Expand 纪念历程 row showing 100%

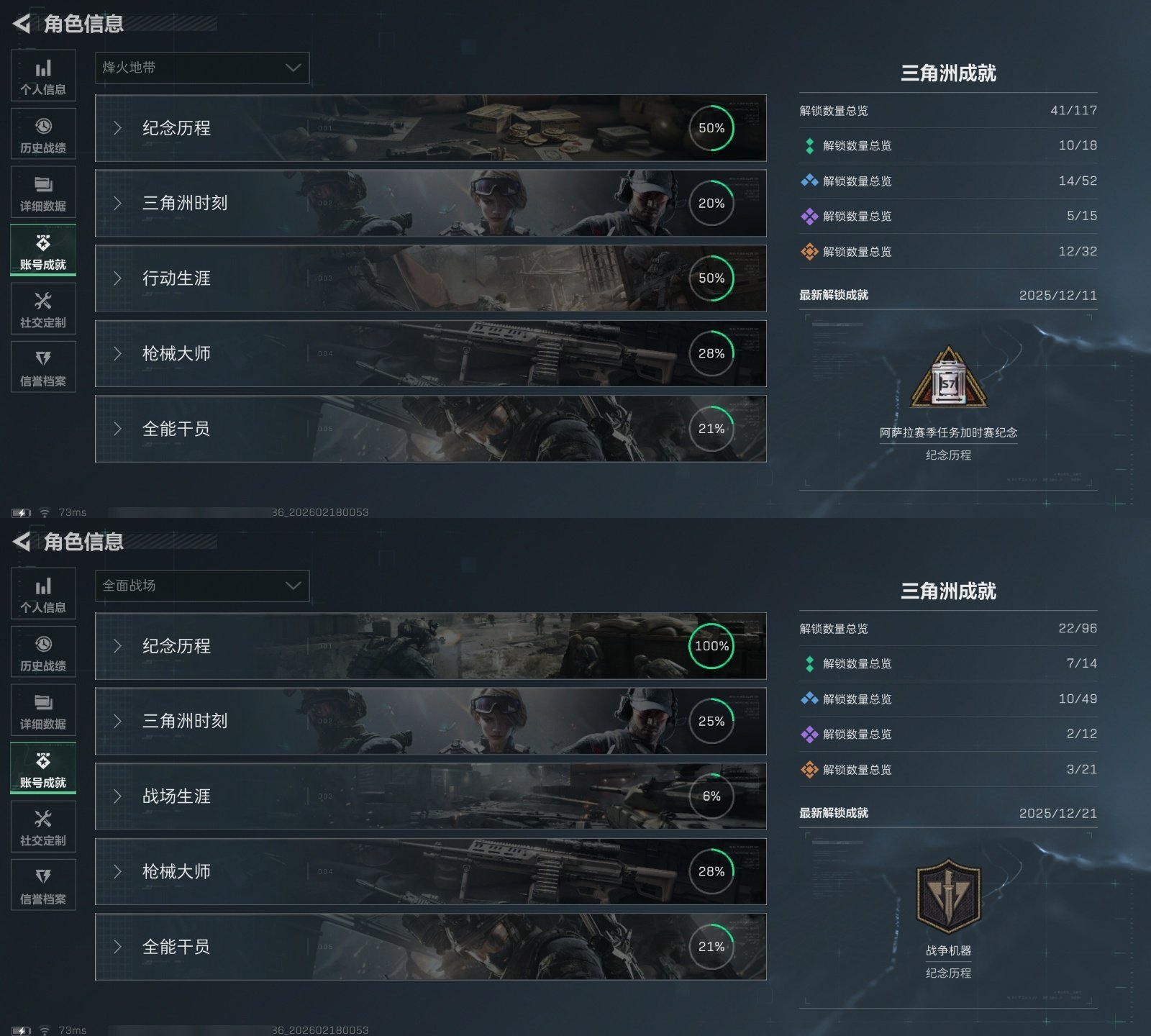tap(430, 646)
